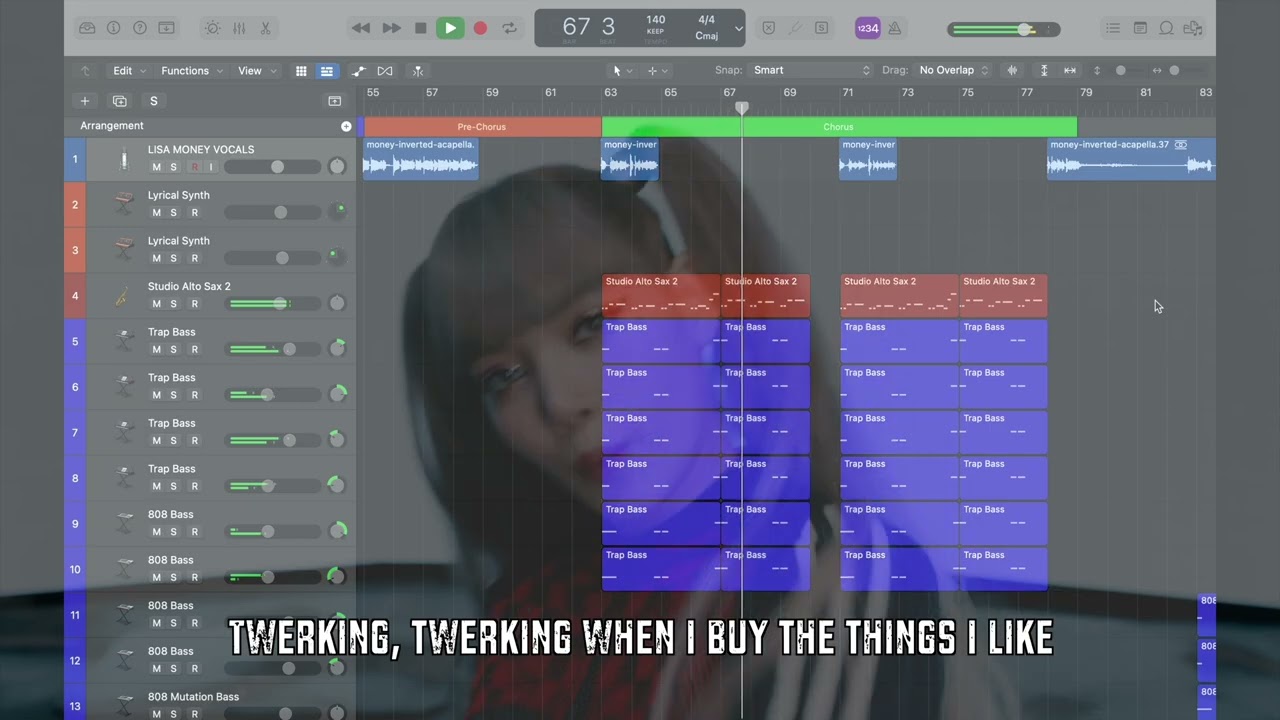This screenshot has height=720, width=1280.
Task: Click the Studio Alto Sax 2 saxophone icon
Action: tap(123, 296)
